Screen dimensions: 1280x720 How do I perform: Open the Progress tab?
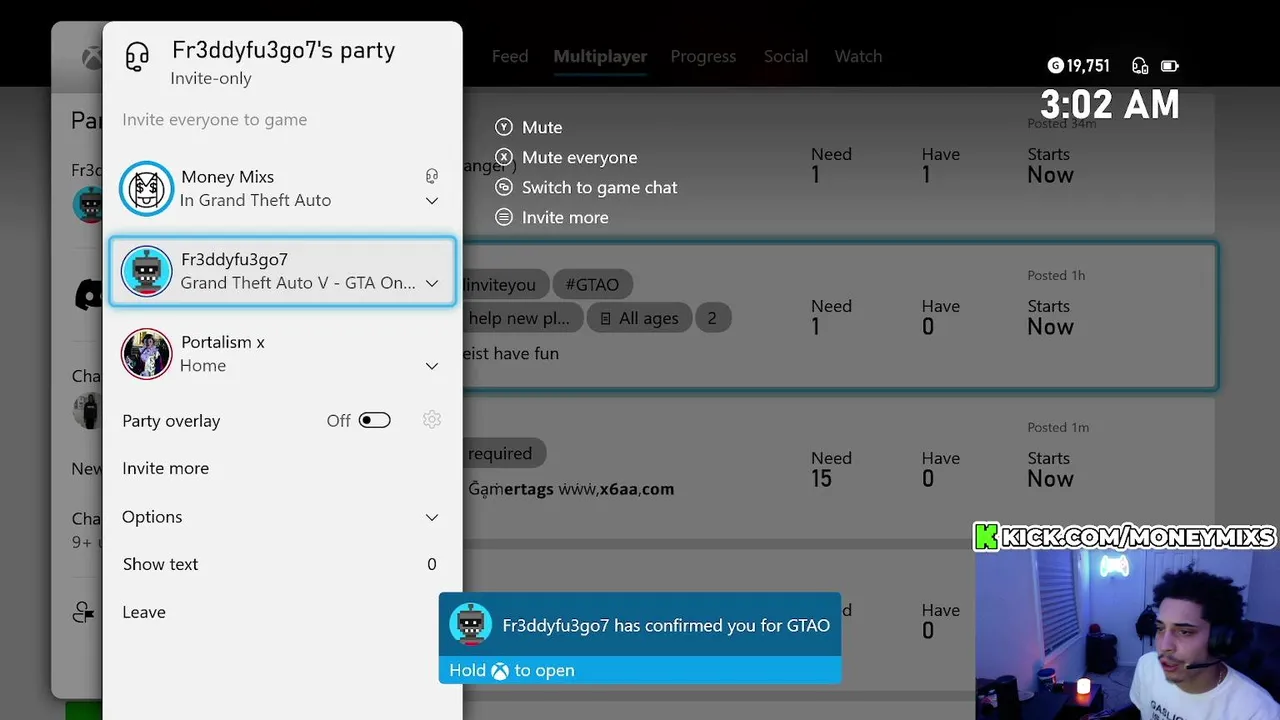tap(703, 56)
